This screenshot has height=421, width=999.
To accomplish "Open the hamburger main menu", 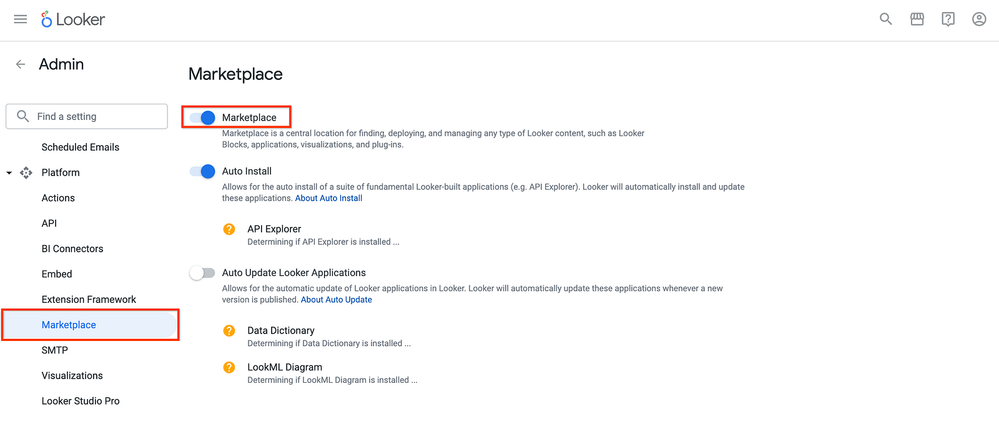I will [x=20, y=19].
